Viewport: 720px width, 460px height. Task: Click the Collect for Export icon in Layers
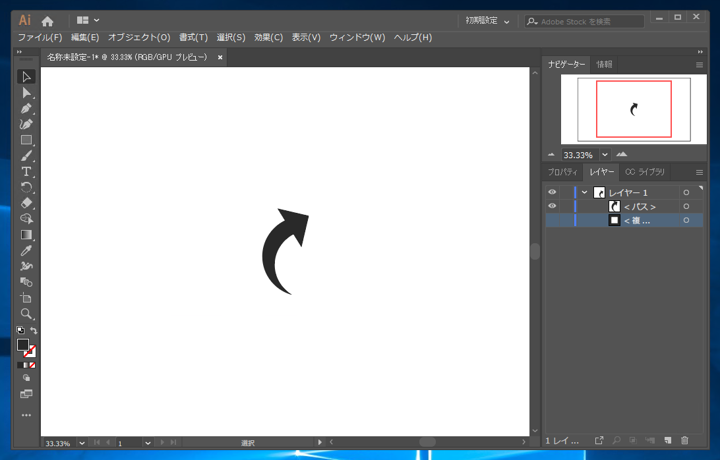coord(599,440)
